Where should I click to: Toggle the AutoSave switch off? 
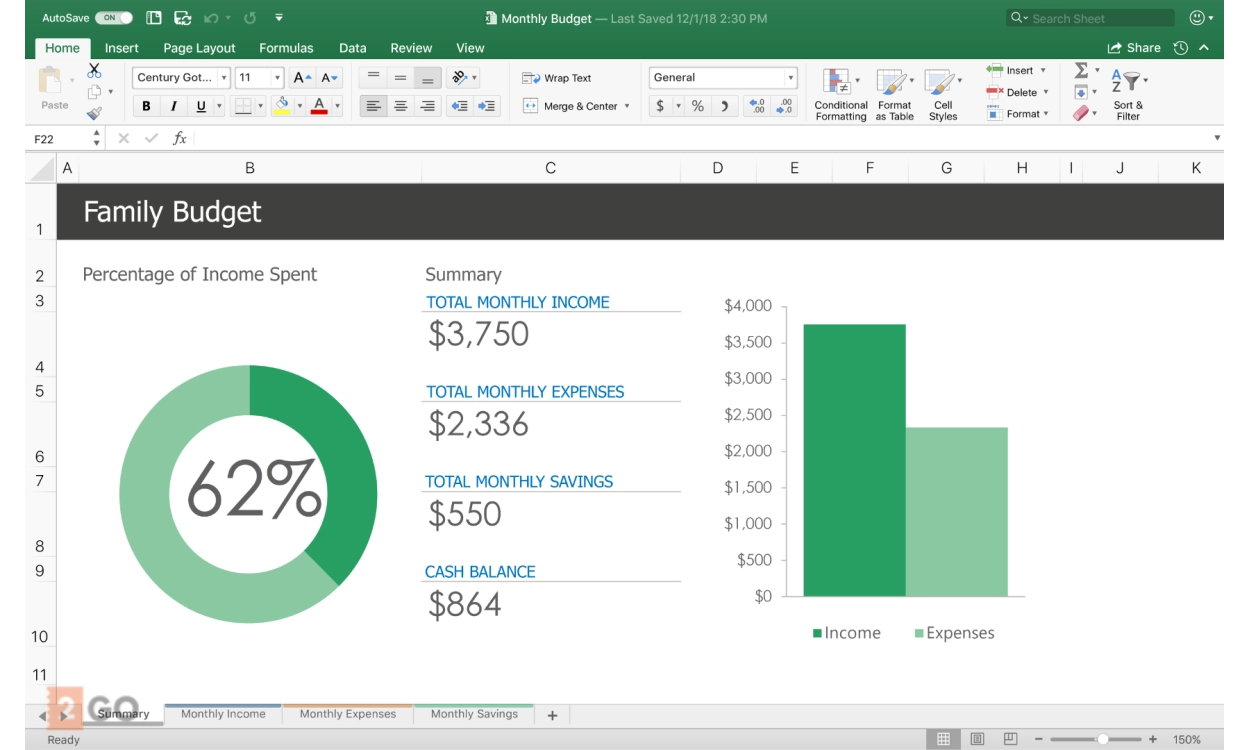(x=114, y=18)
